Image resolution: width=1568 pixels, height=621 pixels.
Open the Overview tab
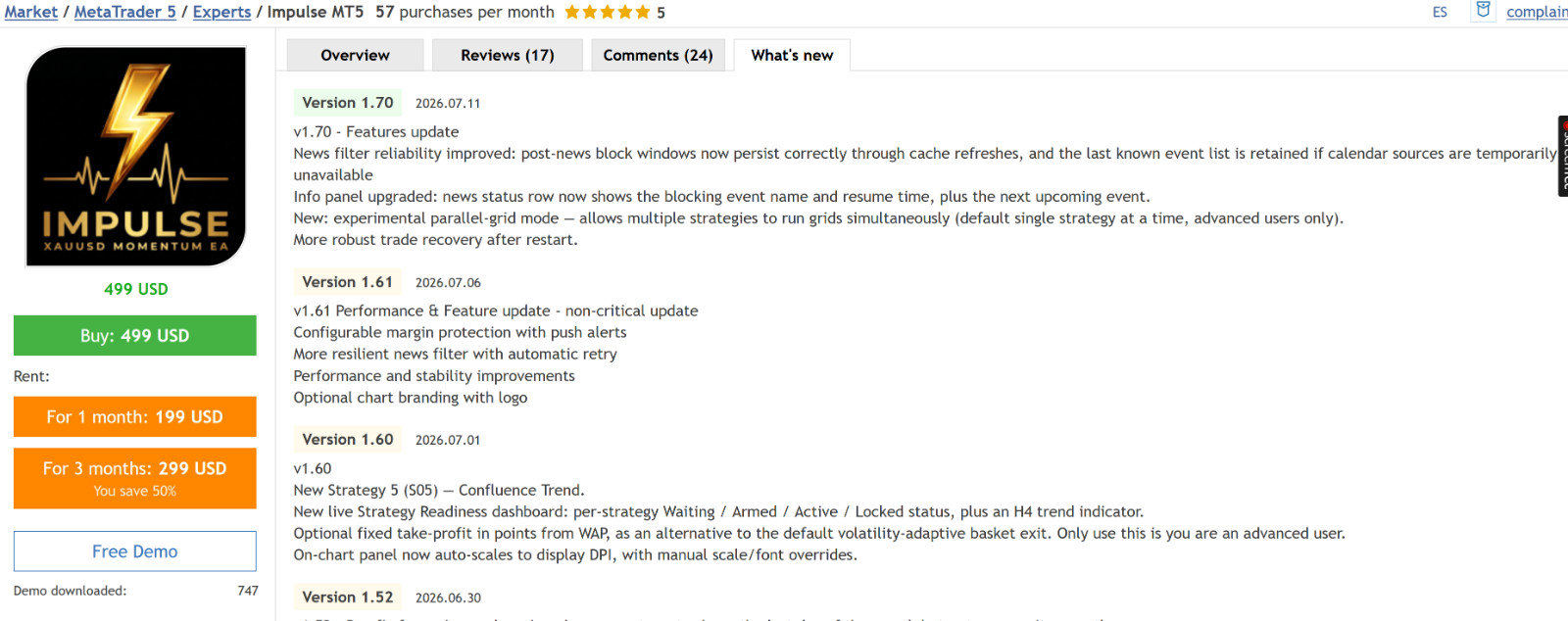coord(355,55)
